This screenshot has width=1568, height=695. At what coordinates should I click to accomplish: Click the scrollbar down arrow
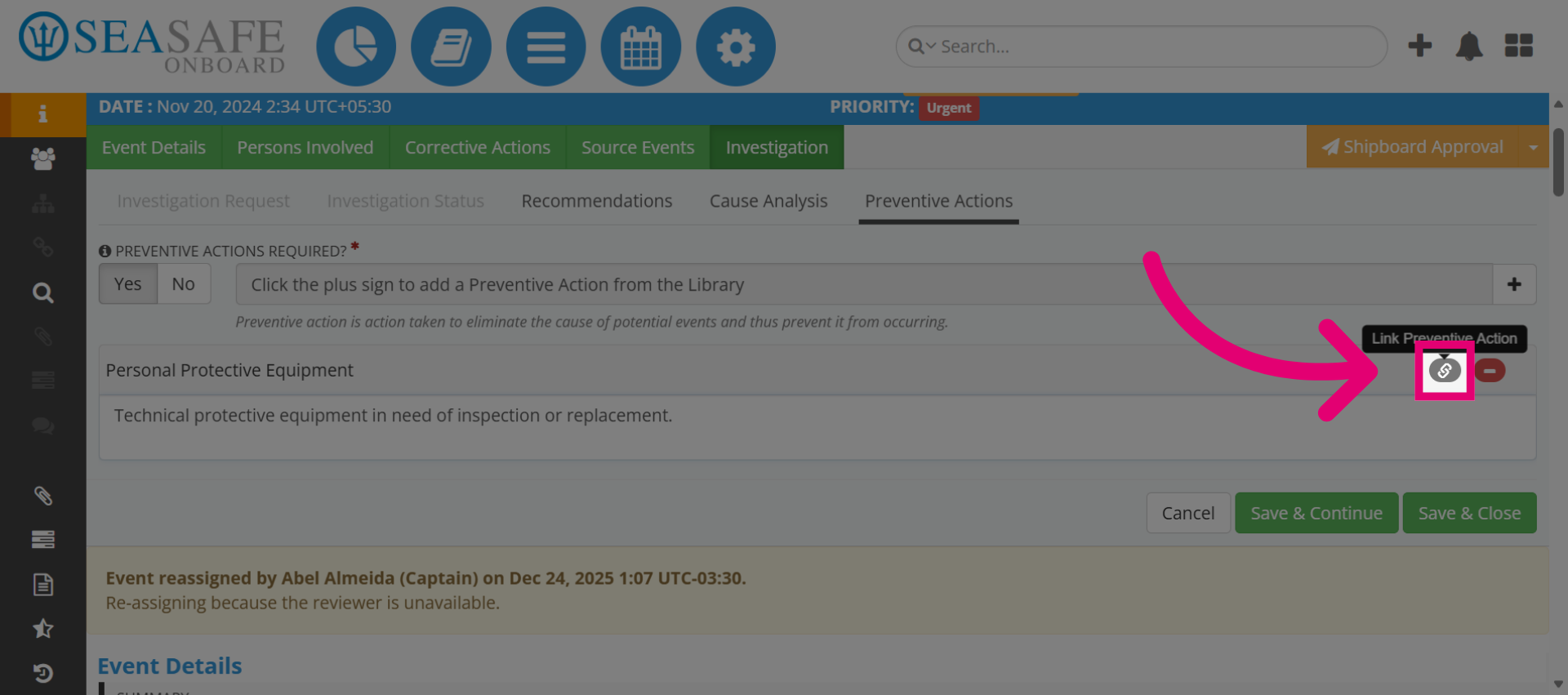tap(1558, 684)
